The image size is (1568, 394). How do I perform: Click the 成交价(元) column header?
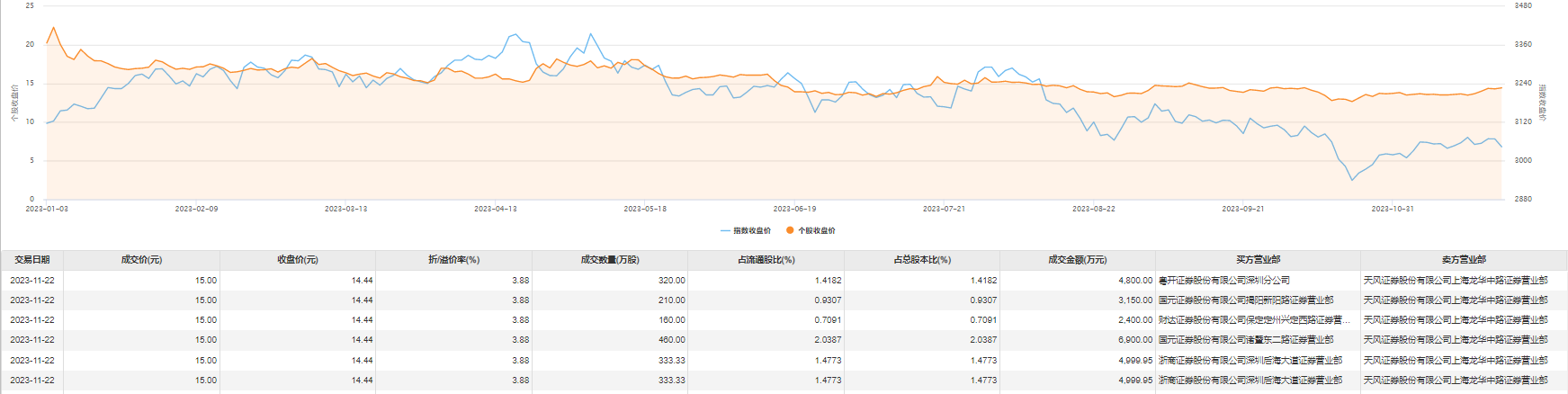point(141,260)
